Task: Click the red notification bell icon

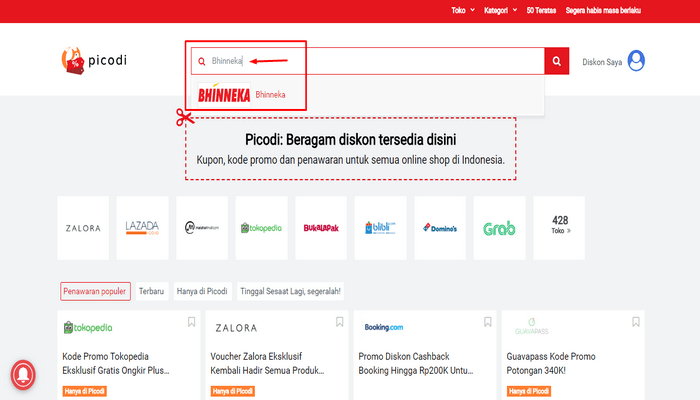Action: coord(23,375)
